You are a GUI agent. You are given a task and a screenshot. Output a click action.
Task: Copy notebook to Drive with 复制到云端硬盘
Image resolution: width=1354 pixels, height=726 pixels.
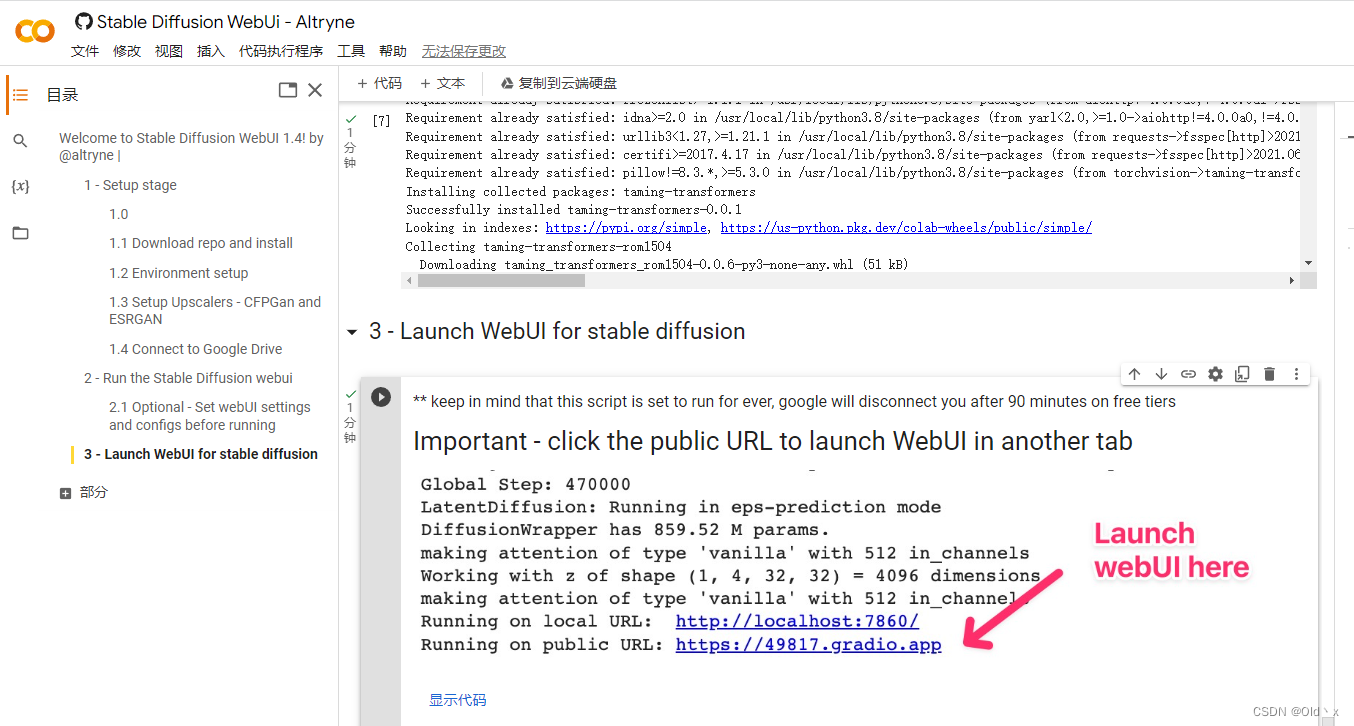pyautogui.click(x=559, y=84)
